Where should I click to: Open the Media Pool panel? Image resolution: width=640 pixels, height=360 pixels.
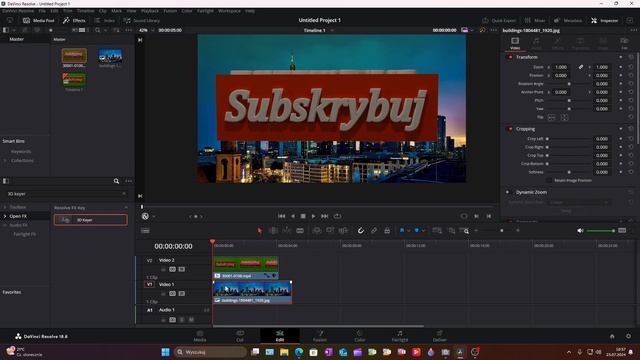click(x=38, y=20)
